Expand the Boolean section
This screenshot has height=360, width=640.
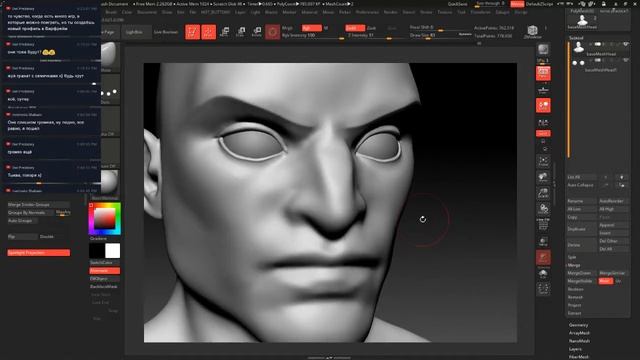point(576,289)
